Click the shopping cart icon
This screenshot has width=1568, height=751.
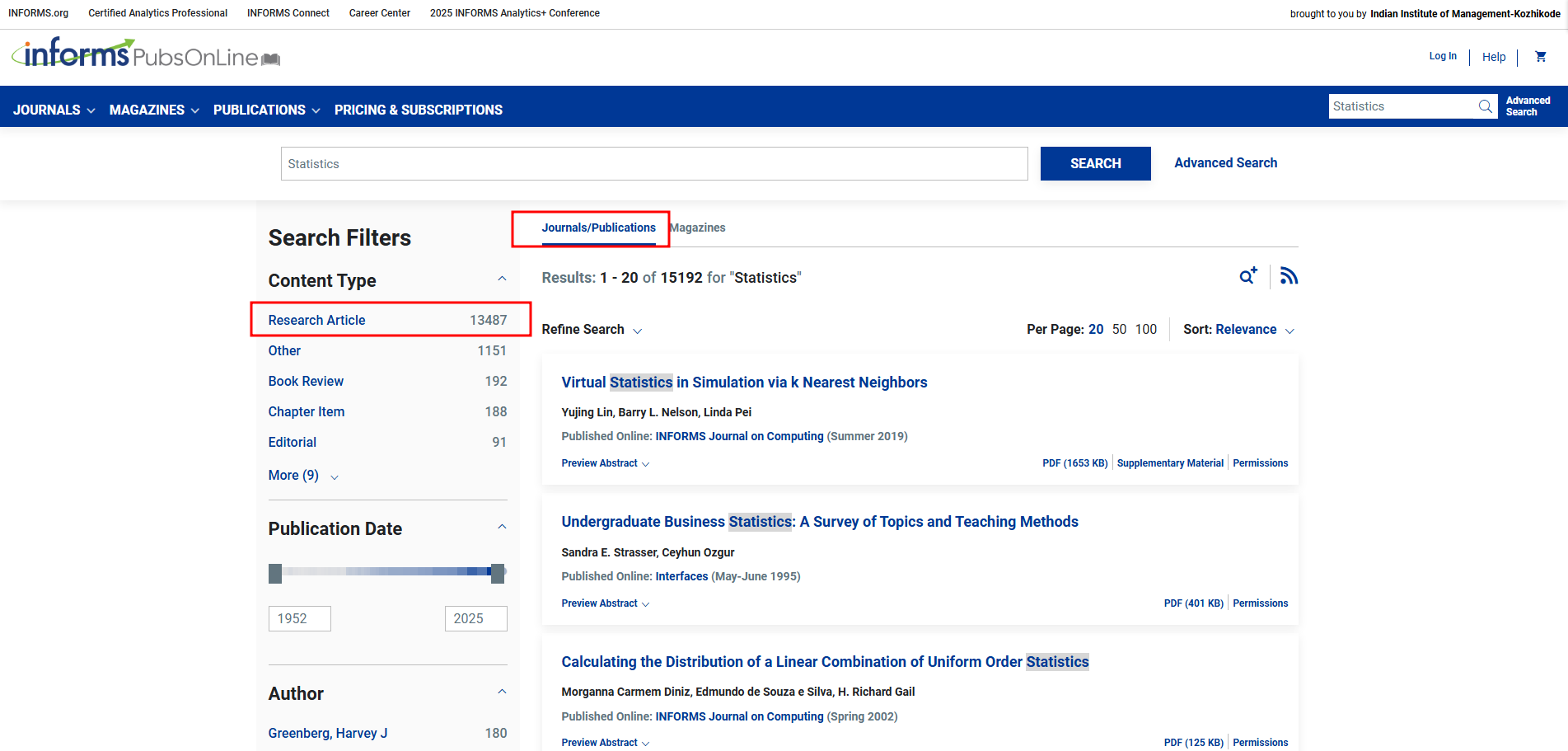coord(1540,57)
